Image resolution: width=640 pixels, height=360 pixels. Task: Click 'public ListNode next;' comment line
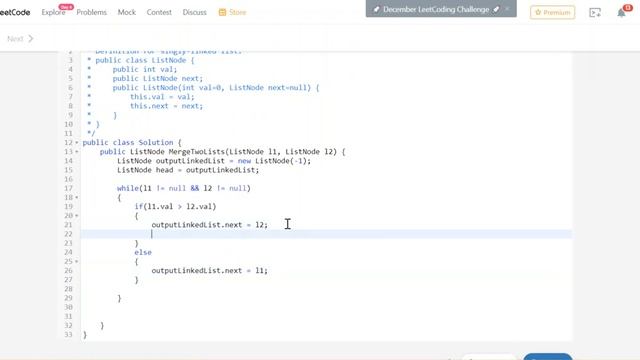coord(158,78)
